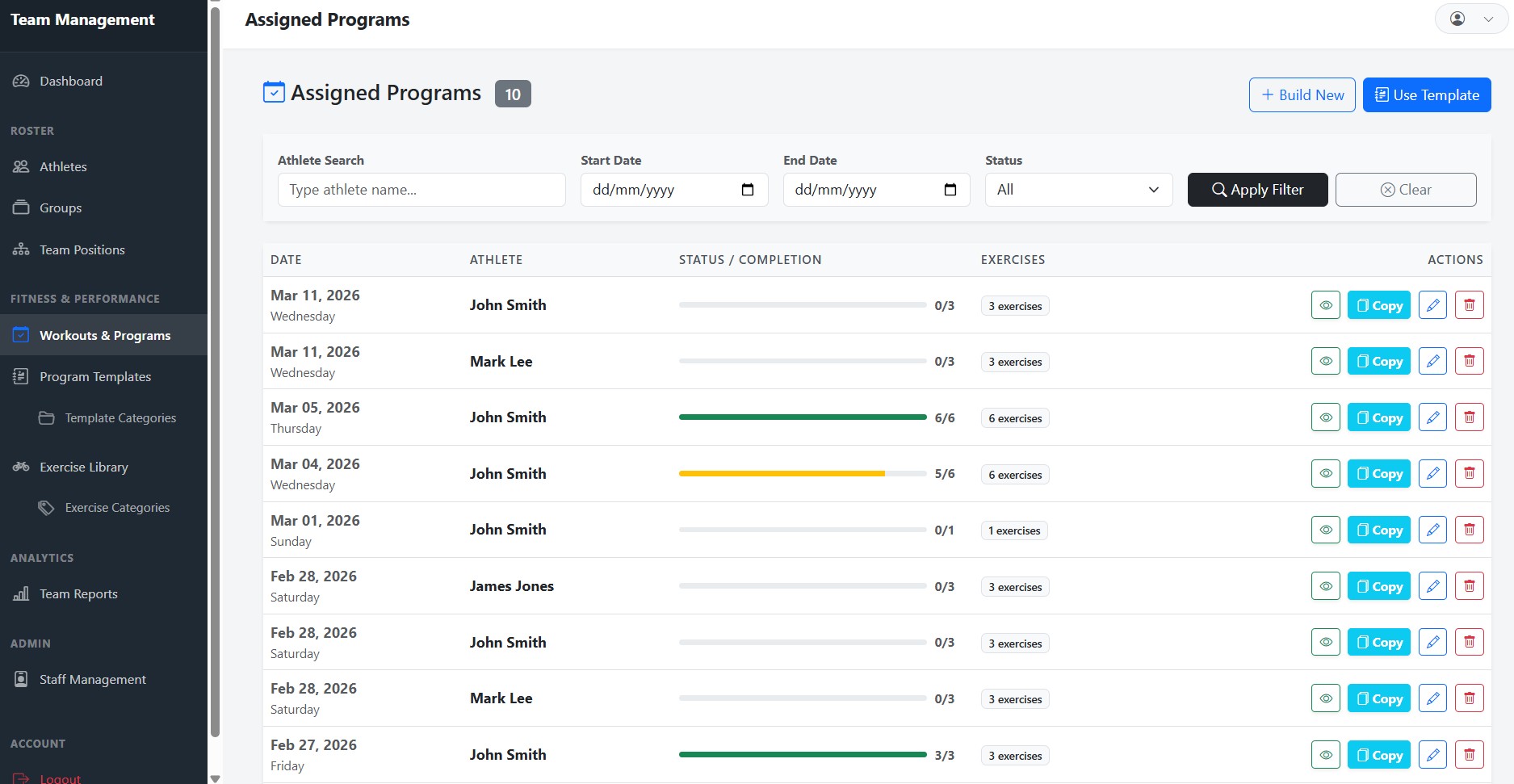Navigate to Team Positions
The height and width of the screenshot is (784, 1514).
coord(103,249)
